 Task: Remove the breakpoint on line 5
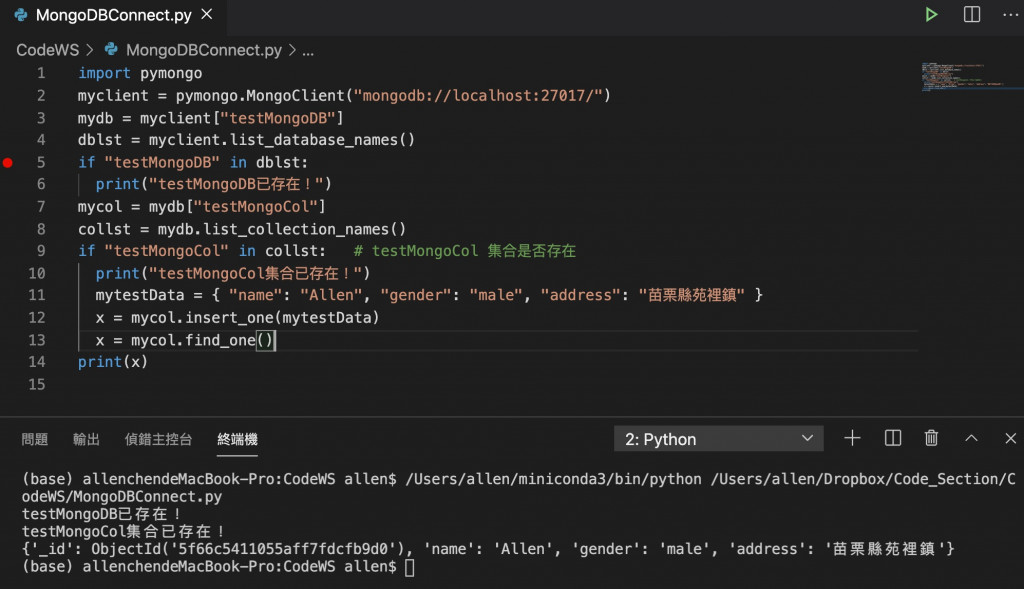9,162
